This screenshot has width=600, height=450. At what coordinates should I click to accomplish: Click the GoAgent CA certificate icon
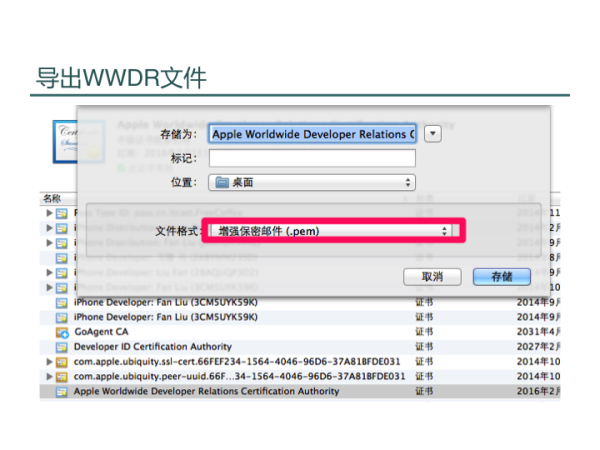(62, 333)
